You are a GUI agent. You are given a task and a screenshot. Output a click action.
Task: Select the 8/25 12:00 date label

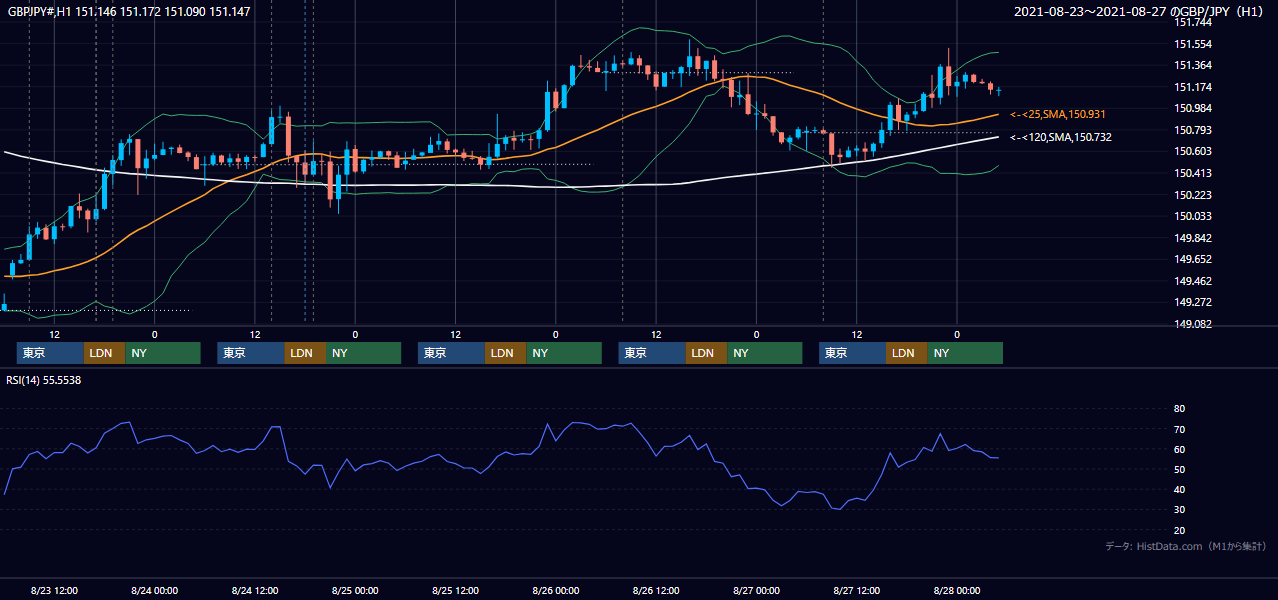pyautogui.click(x=455, y=590)
